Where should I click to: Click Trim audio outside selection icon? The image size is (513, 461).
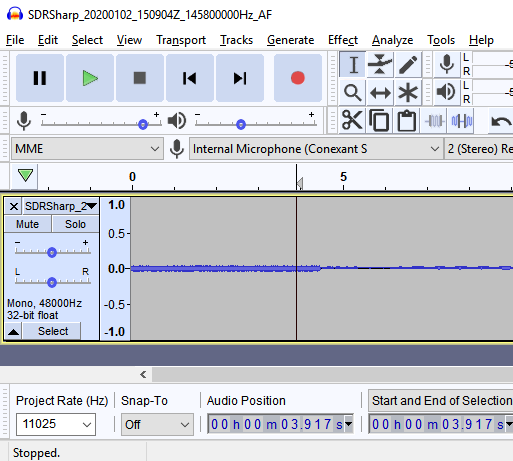434,120
